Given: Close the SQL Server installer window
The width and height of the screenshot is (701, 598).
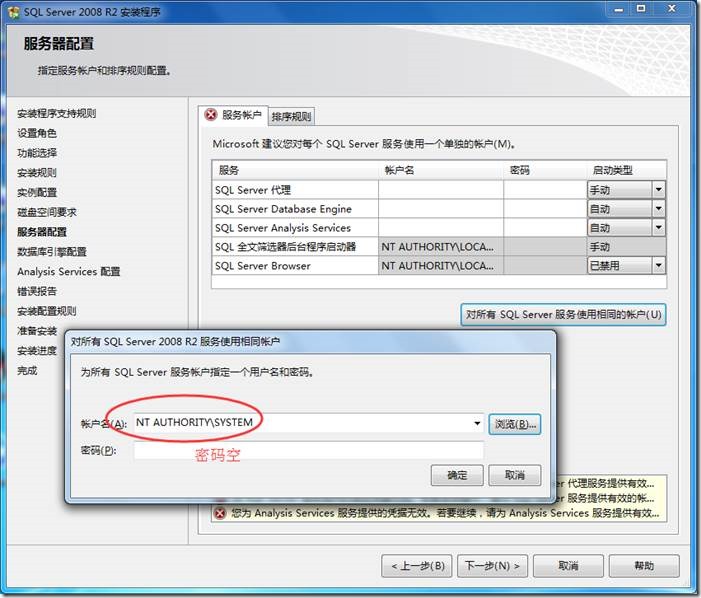Looking at the screenshot, I should click(672, 9).
